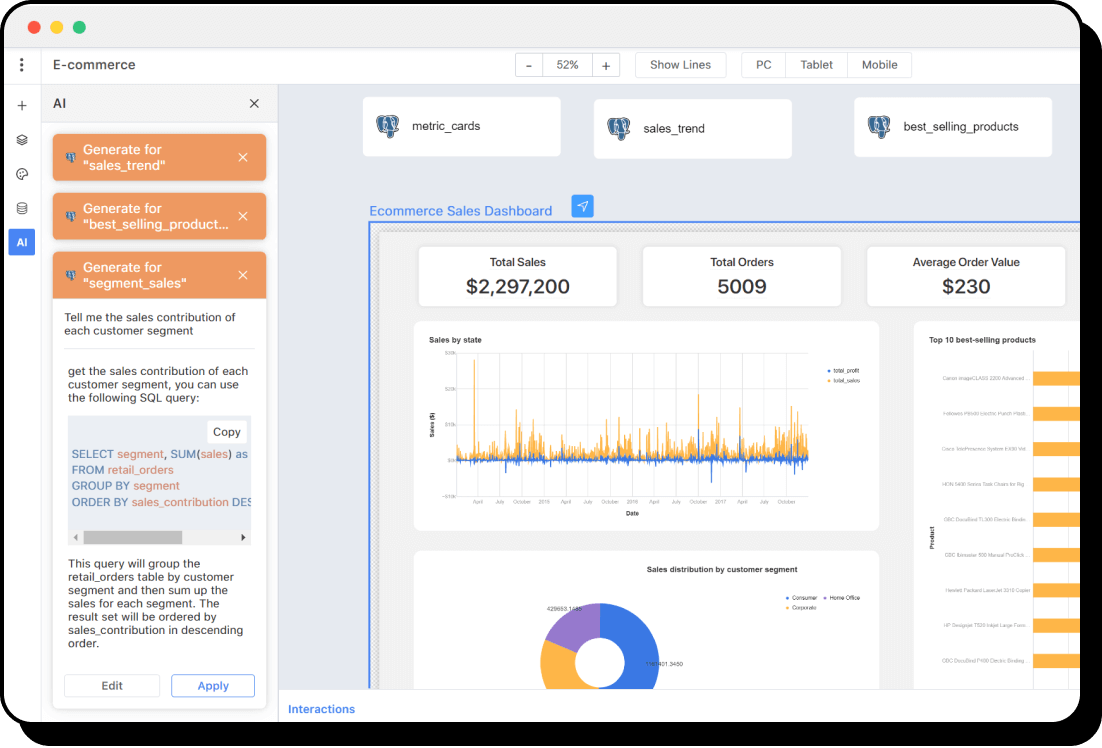This screenshot has height=748, width=1102.
Task: Select the AI sidebar icon
Action: pyautogui.click(x=22, y=242)
